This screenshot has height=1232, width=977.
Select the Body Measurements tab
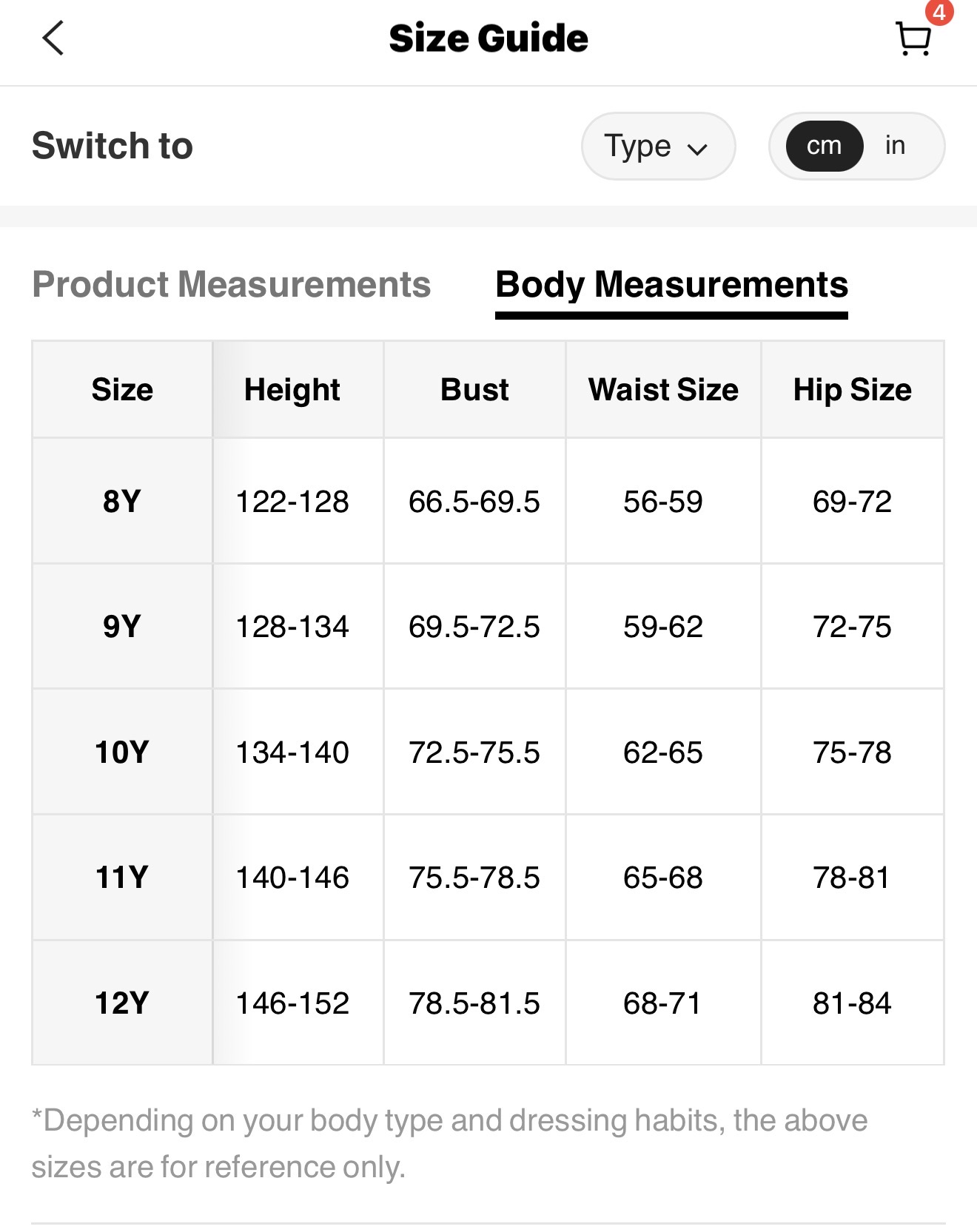click(x=671, y=285)
